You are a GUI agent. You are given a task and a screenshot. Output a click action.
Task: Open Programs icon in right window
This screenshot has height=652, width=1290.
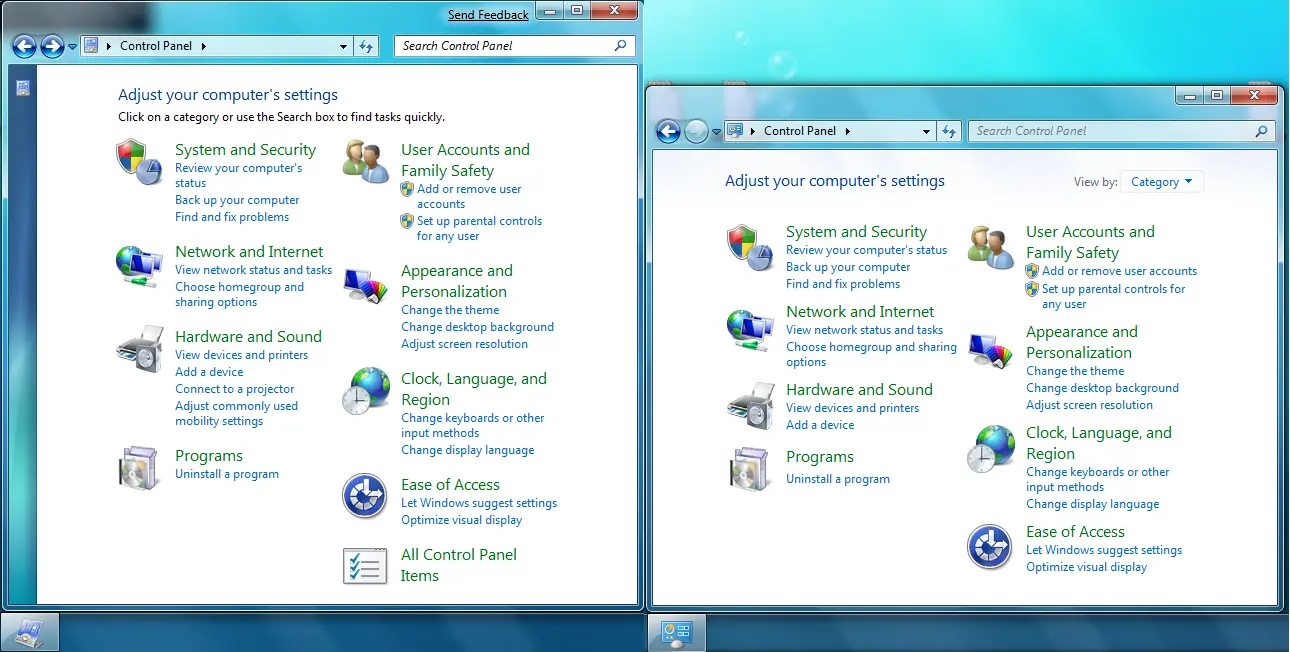pyautogui.click(x=750, y=470)
